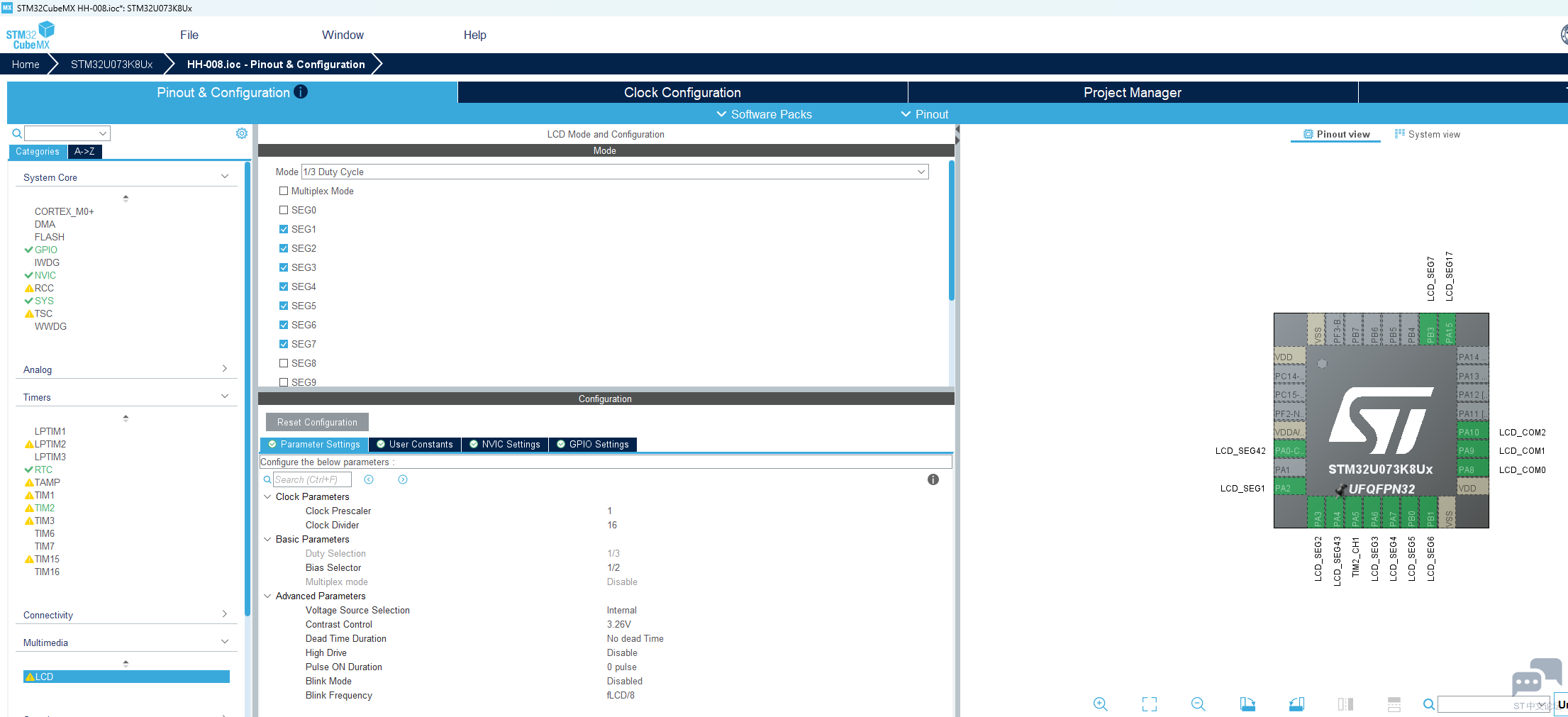Show parameter description info icon
Viewport: 1568px width, 717px height.
(933, 479)
